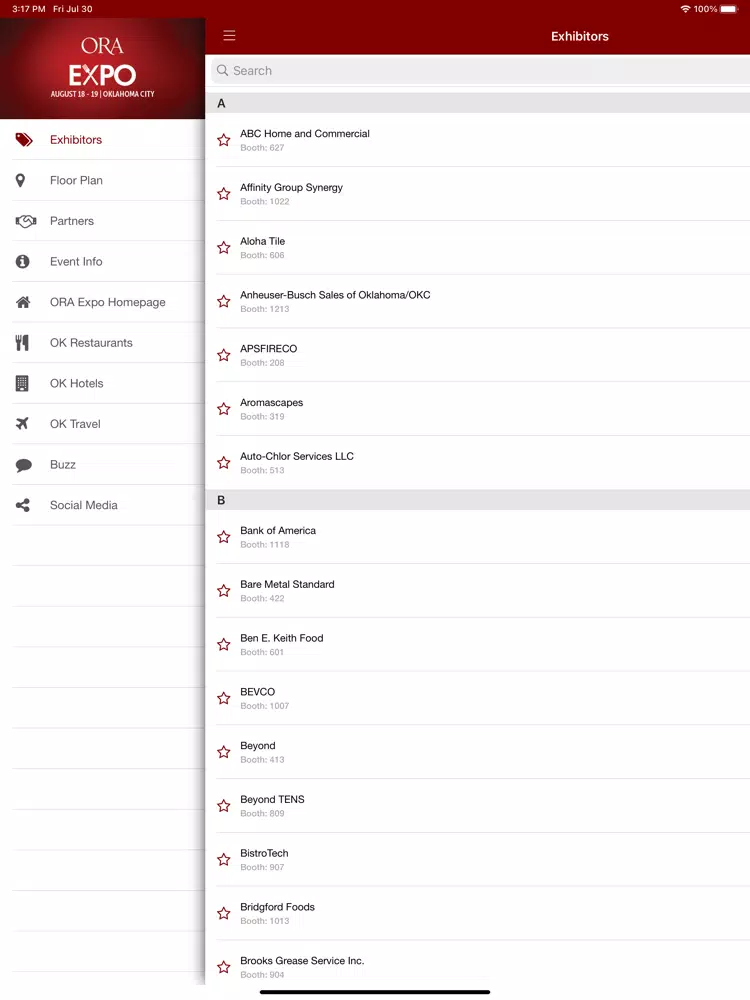Star the BEVCO exhibitor

pos(223,698)
